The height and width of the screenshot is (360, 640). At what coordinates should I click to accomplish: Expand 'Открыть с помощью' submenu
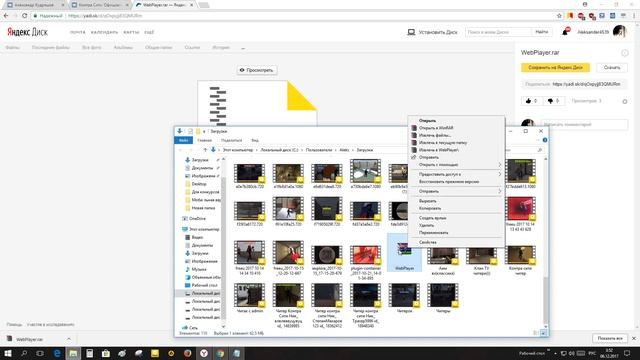click(x=456, y=164)
